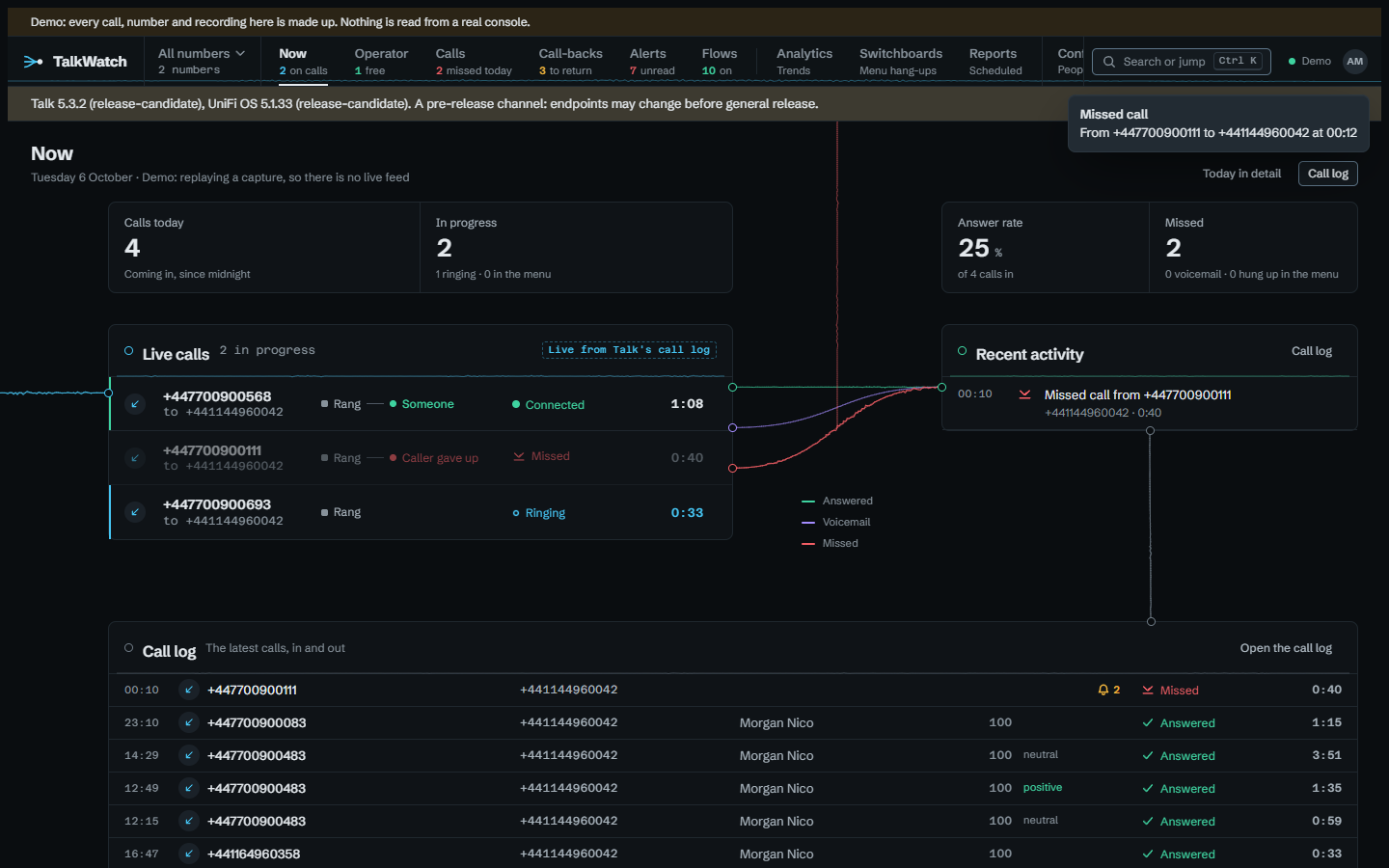Click the answered checkmark on the 23:10 row

(1148, 723)
